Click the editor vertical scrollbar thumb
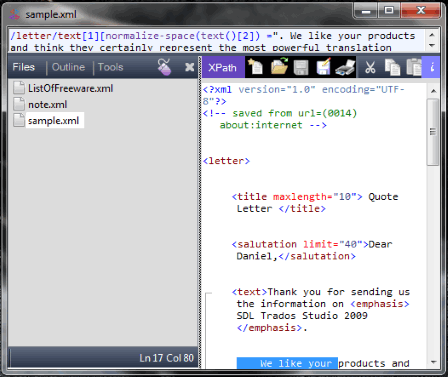Screen dimensions: 448x377 click(x=433, y=132)
